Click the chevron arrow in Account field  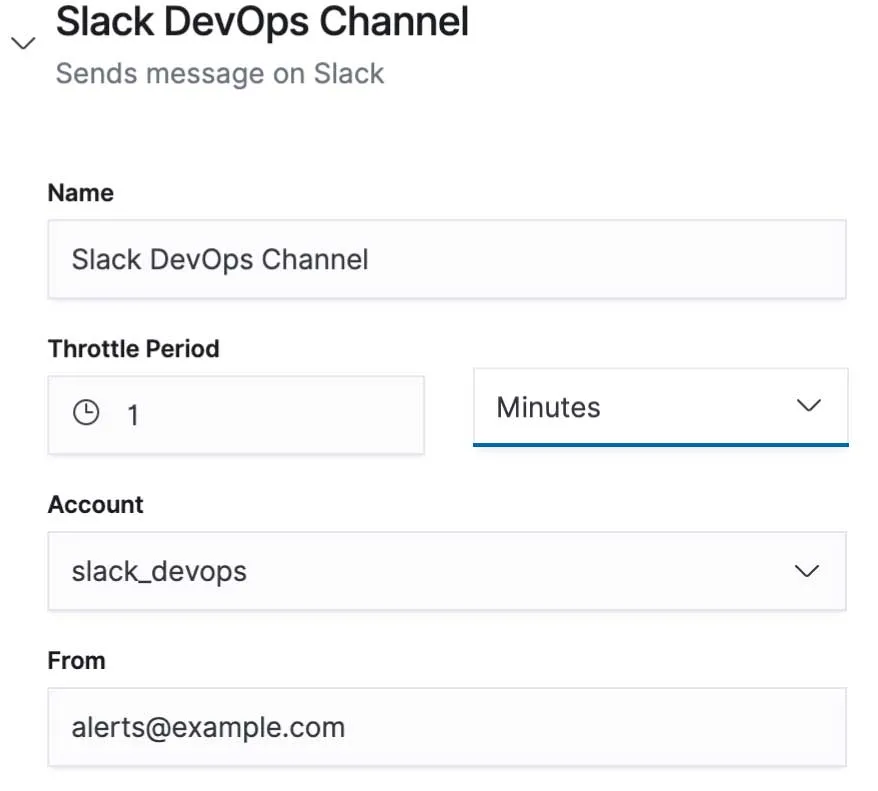(x=806, y=571)
